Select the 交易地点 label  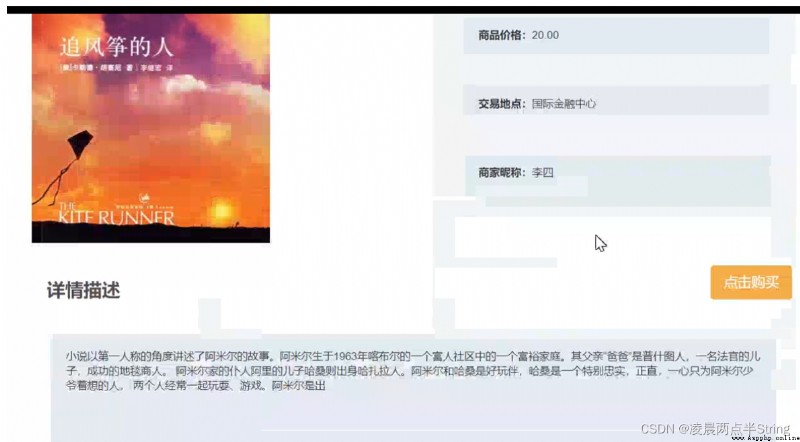point(502,104)
